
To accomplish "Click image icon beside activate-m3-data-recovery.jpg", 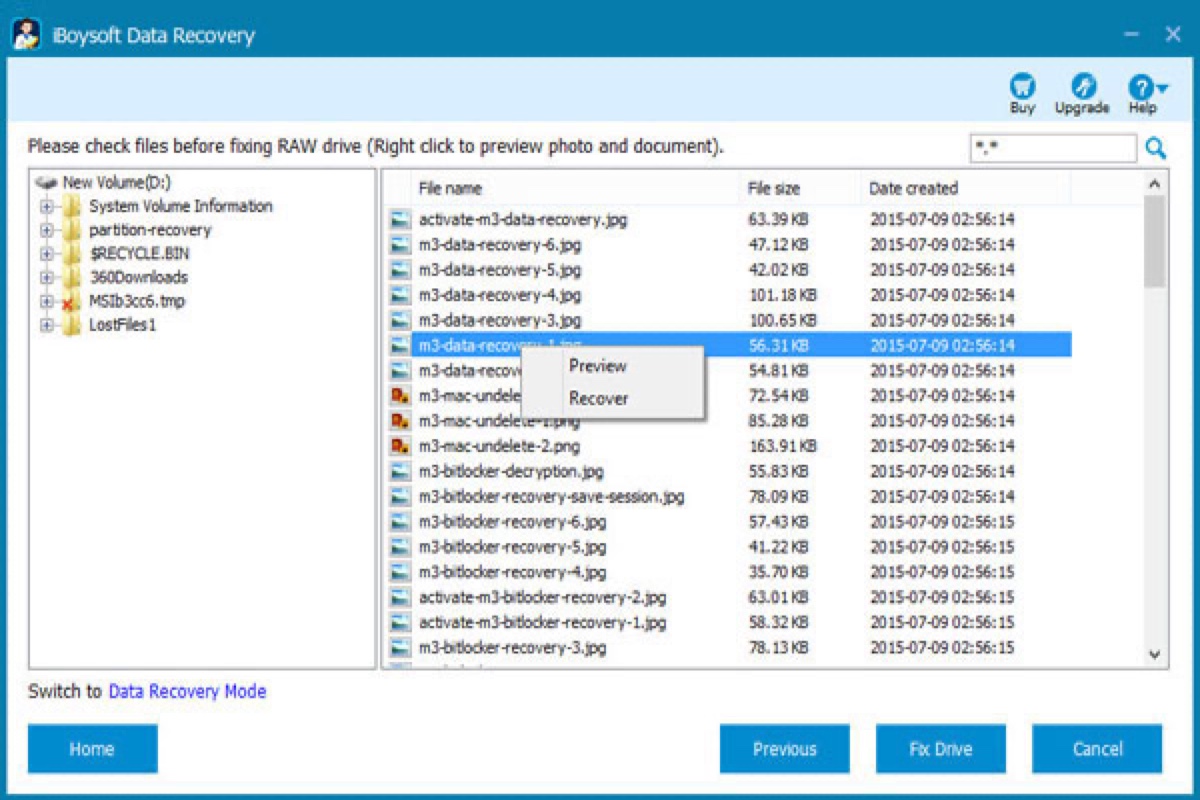I will click(400, 219).
